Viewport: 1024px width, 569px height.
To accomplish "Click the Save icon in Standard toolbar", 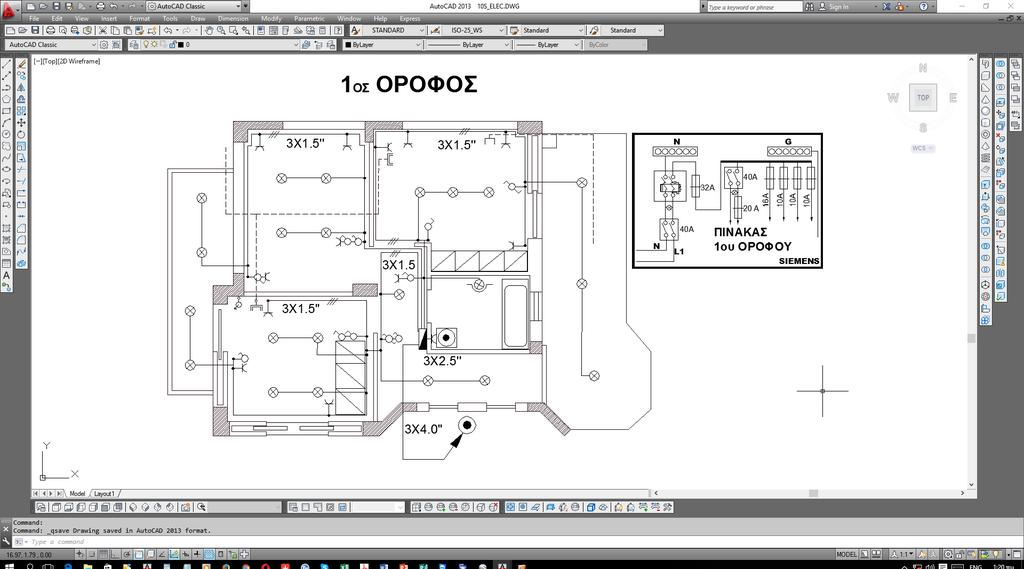I will click(x=35, y=30).
